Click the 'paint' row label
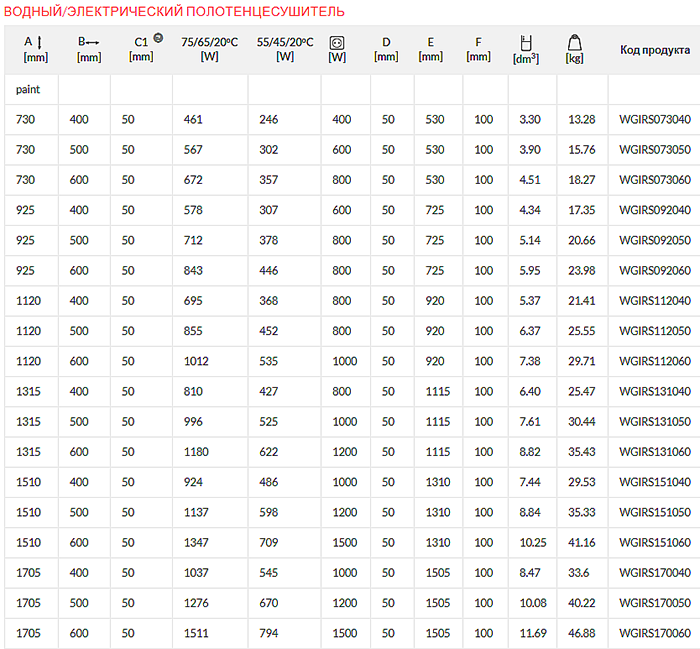The image size is (700, 649). click(x=28, y=89)
